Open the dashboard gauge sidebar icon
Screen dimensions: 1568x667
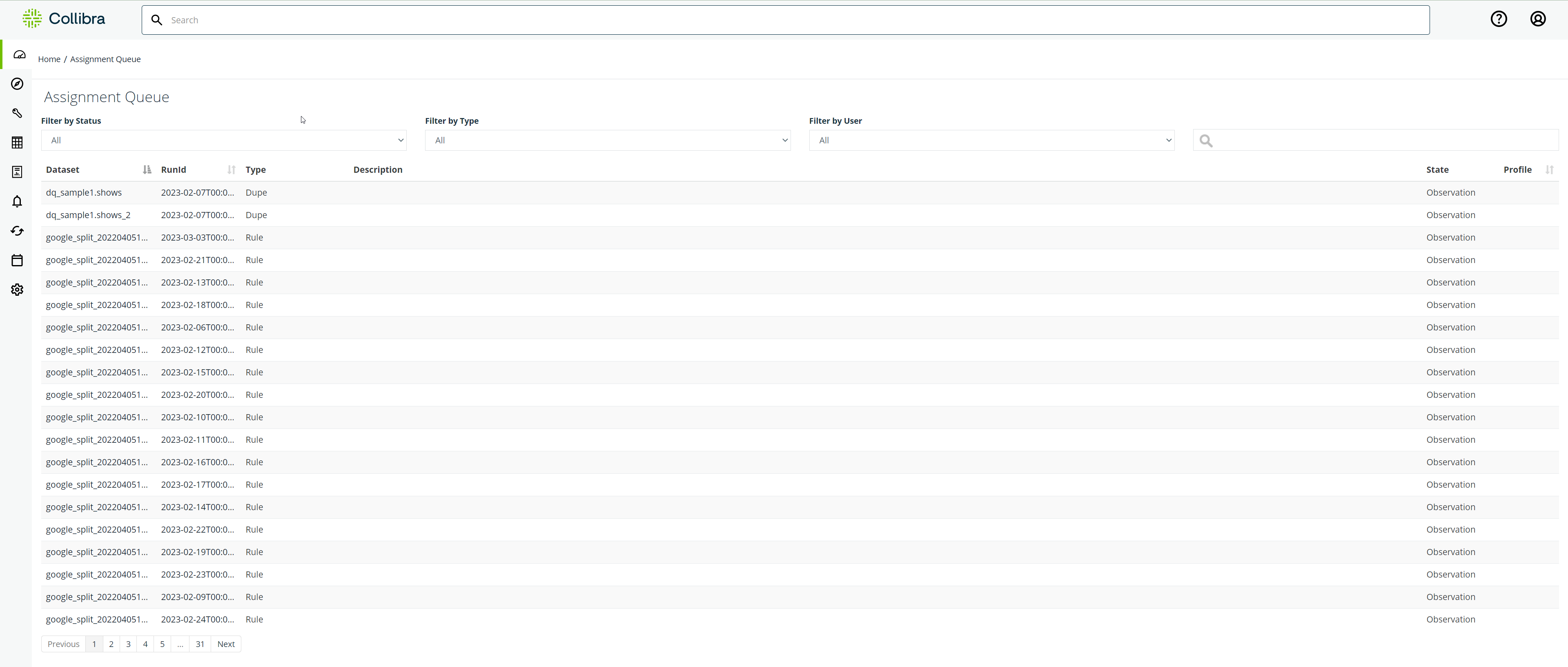tap(19, 55)
